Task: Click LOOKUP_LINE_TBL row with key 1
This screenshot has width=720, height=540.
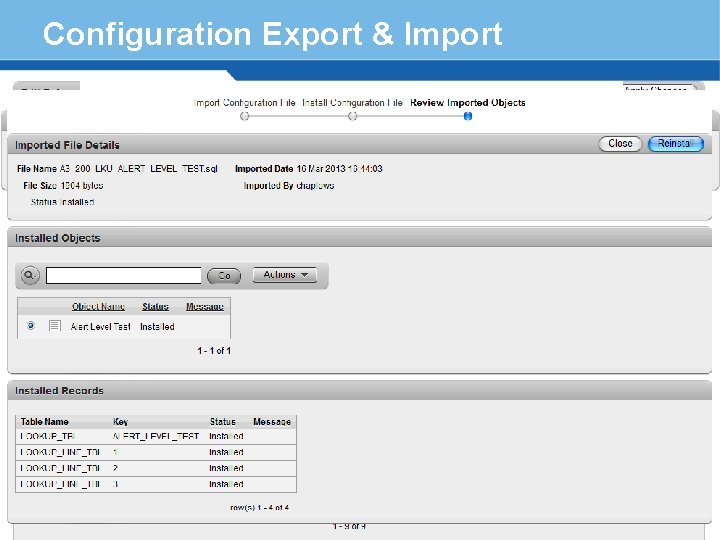Action: [156, 452]
